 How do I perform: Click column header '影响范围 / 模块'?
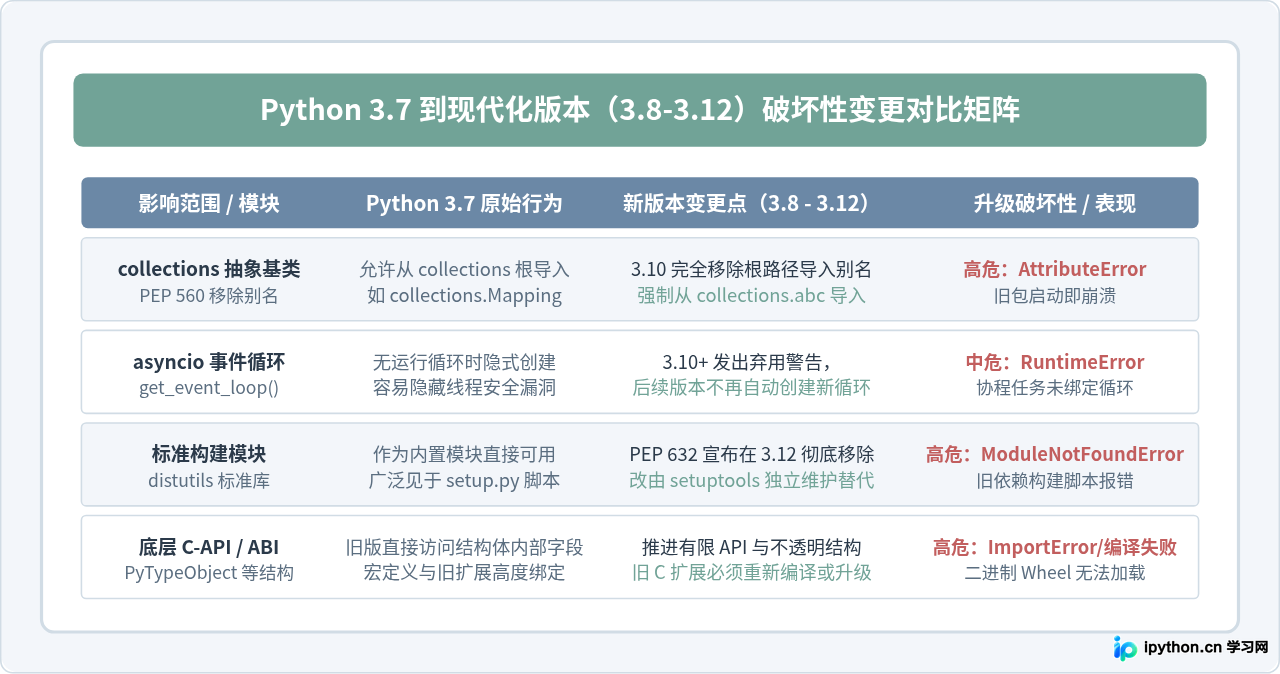pyautogui.click(x=209, y=204)
